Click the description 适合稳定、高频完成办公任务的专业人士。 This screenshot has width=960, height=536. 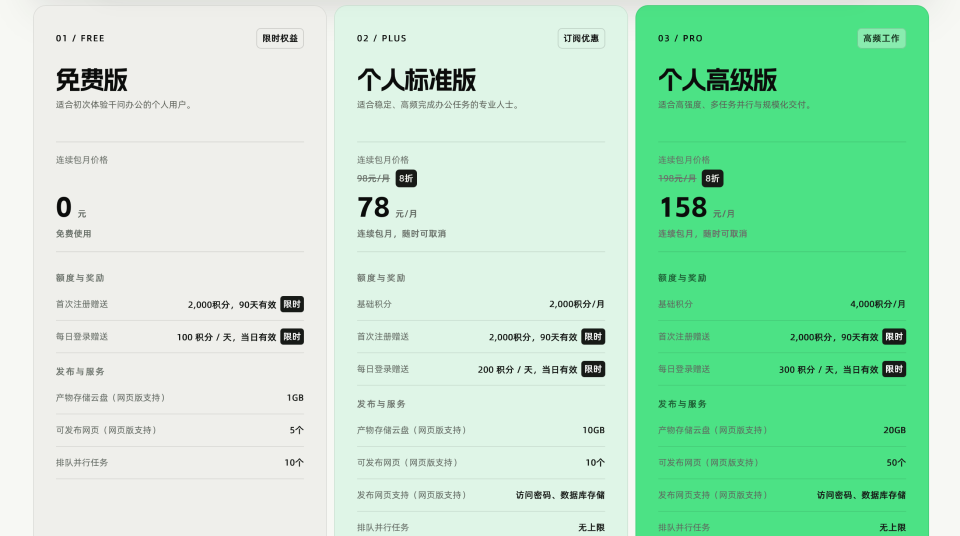pos(440,105)
